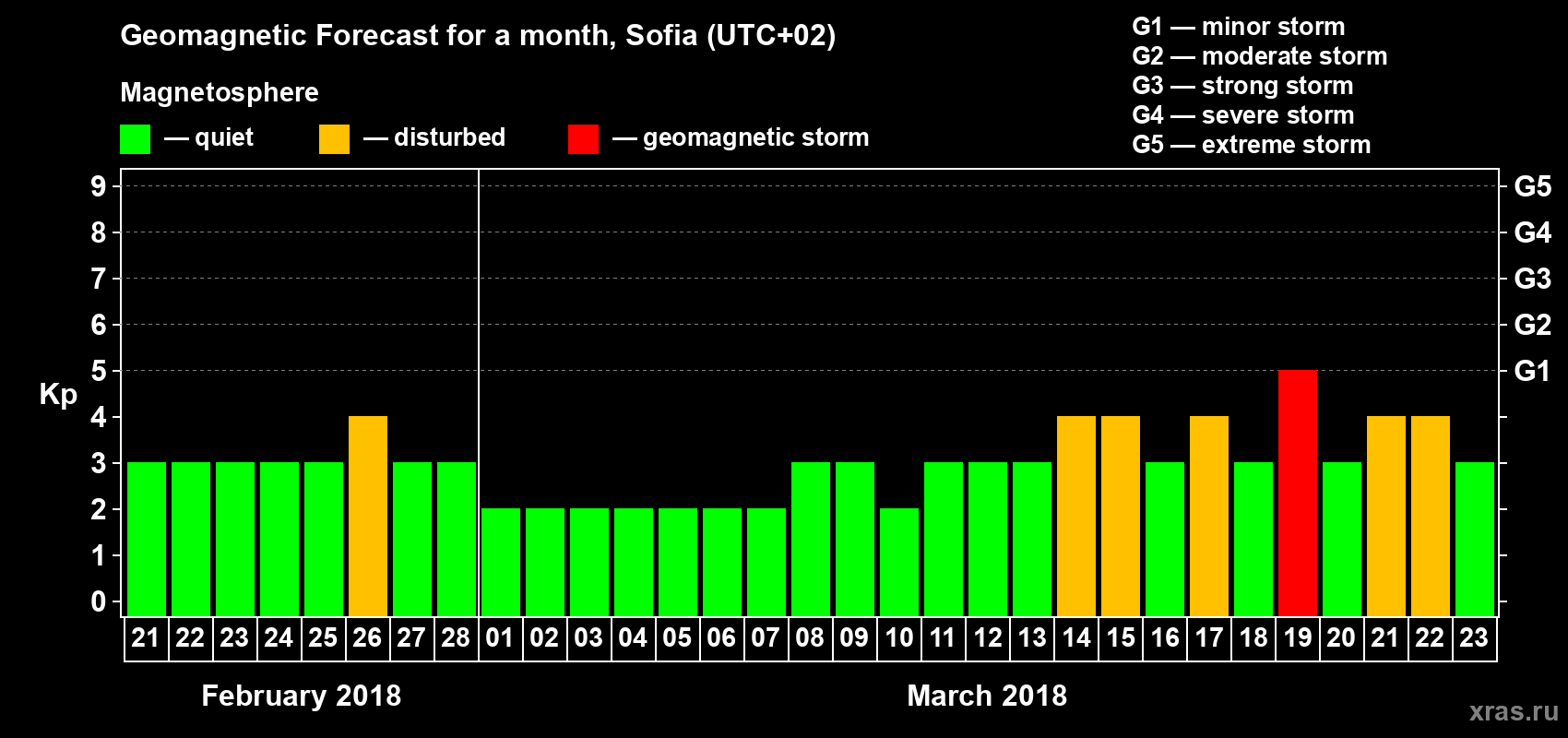The height and width of the screenshot is (738, 1568).
Task: Click the Geomagnetic Forecast chart title
Action: click(478, 36)
